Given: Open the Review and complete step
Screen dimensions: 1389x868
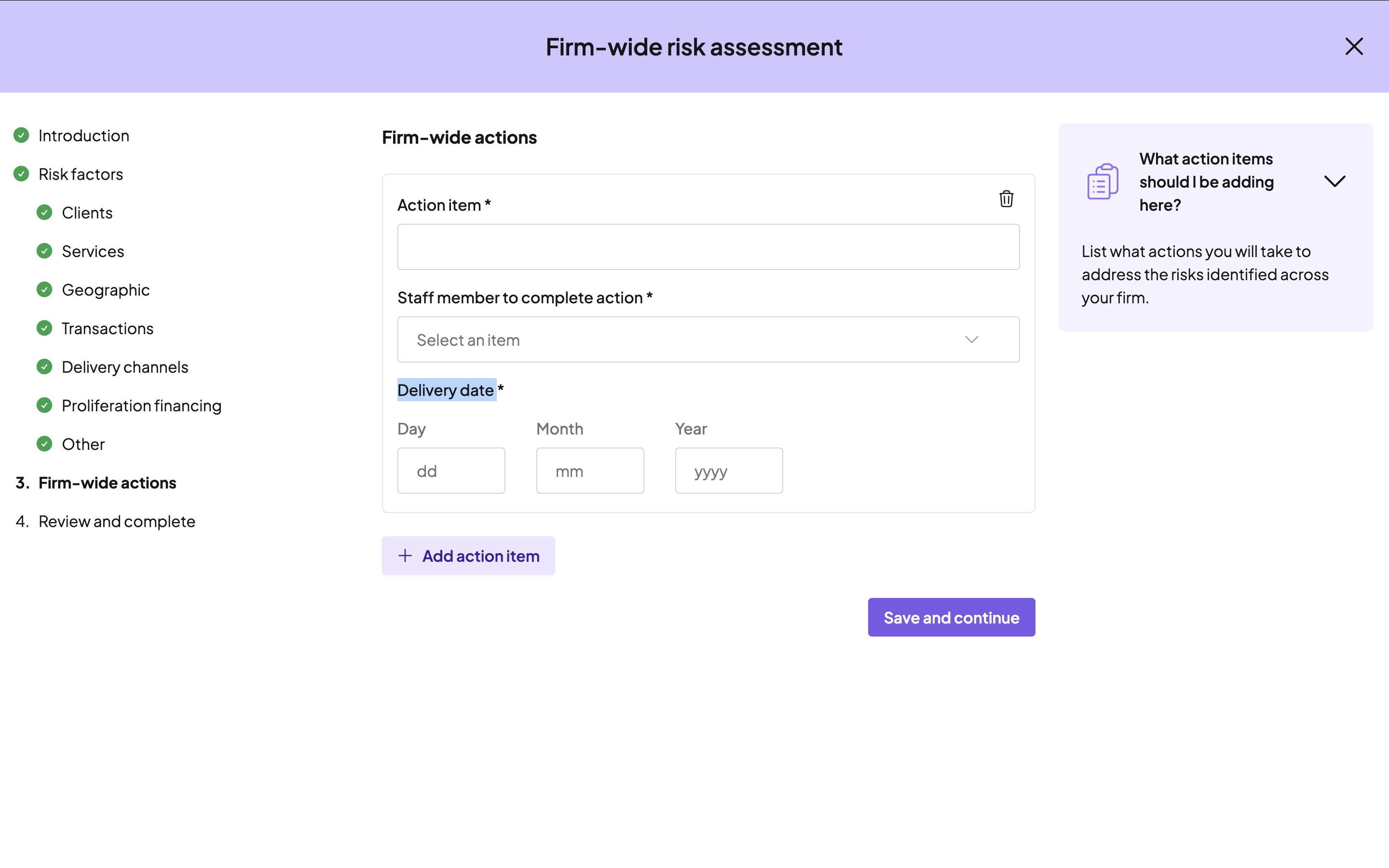Looking at the screenshot, I should (117, 521).
